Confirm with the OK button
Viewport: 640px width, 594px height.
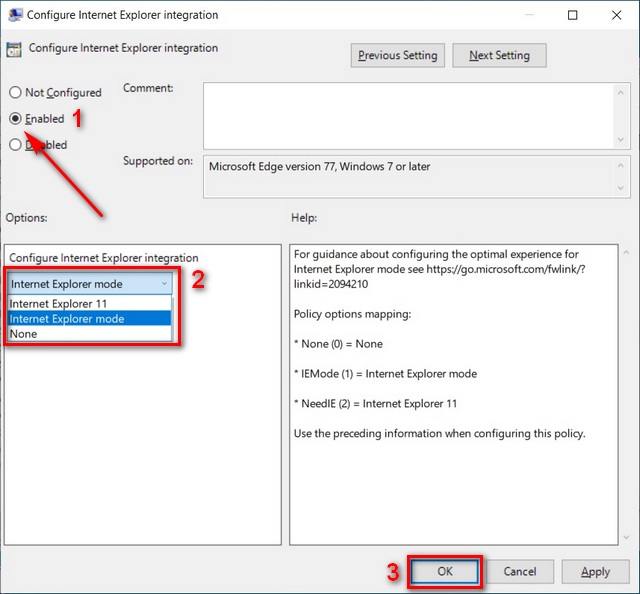[444, 571]
